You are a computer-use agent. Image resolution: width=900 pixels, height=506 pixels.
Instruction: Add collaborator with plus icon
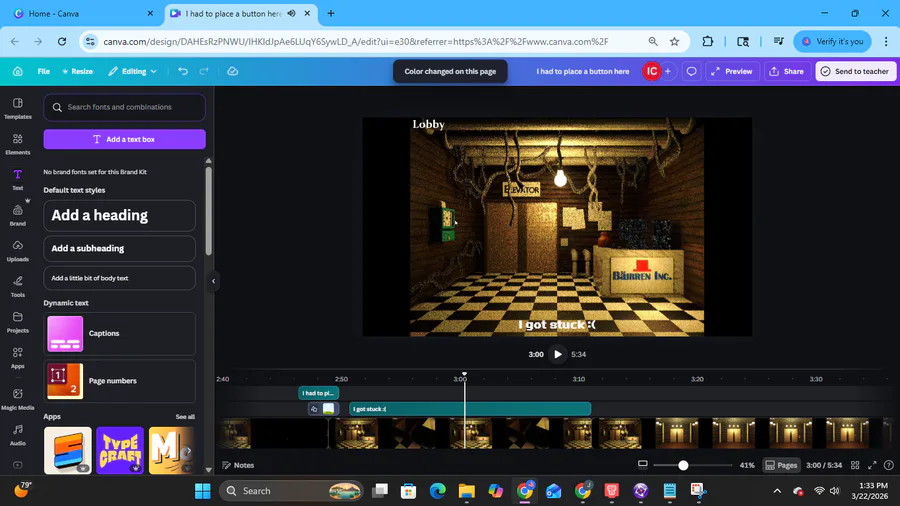[x=668, y=71]
